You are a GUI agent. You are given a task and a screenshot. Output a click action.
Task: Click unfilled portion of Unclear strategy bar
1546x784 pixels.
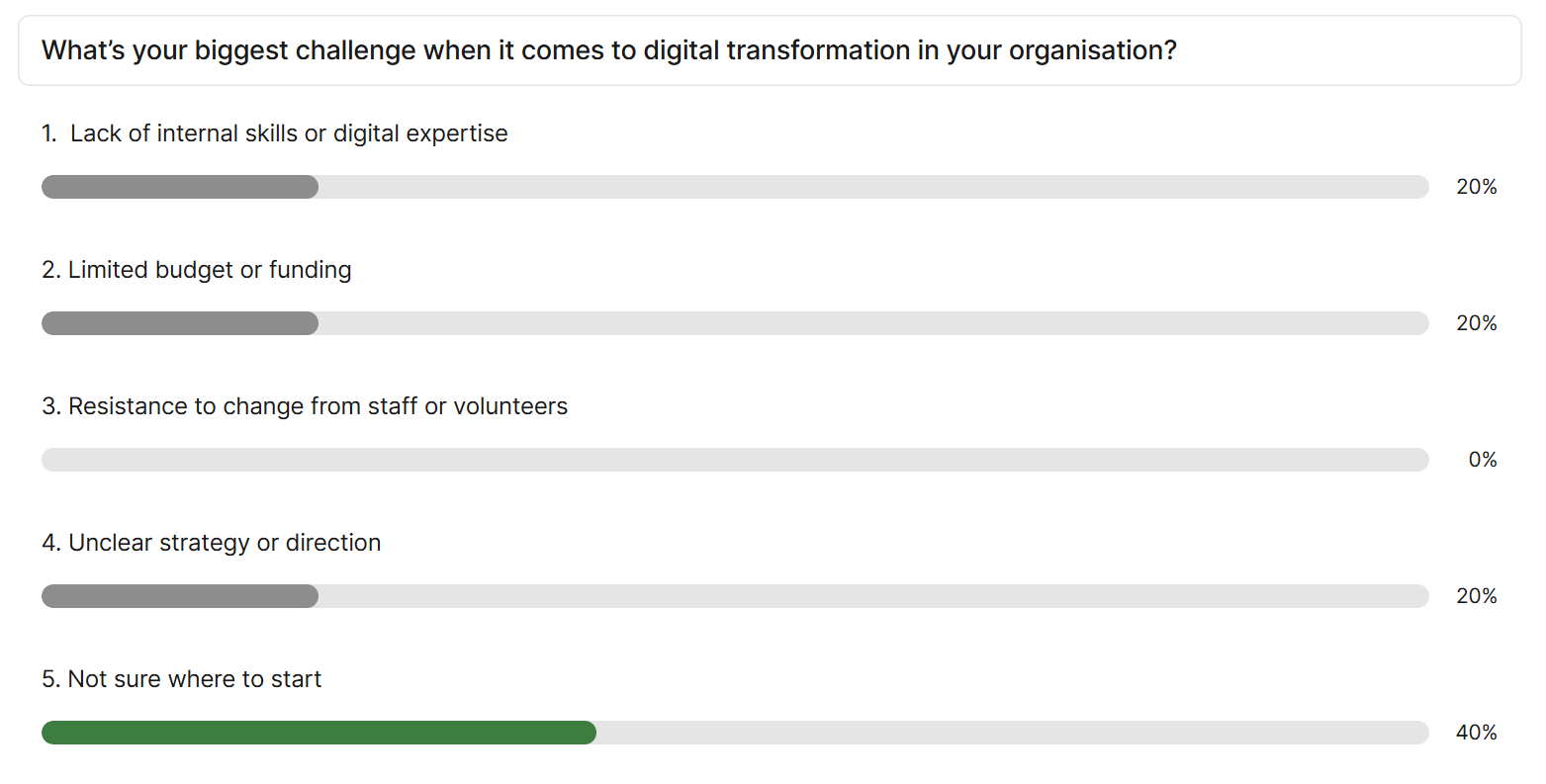(873, 596)
